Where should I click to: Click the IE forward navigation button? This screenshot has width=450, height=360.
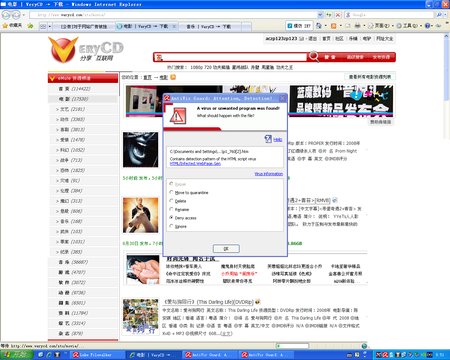pos(16,15)
